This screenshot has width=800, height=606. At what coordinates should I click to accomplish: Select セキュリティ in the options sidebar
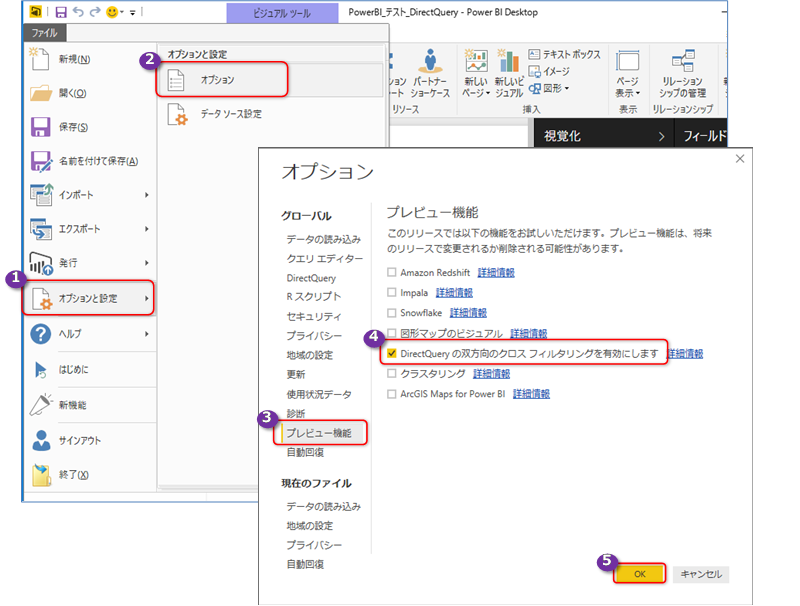(314, 316)
